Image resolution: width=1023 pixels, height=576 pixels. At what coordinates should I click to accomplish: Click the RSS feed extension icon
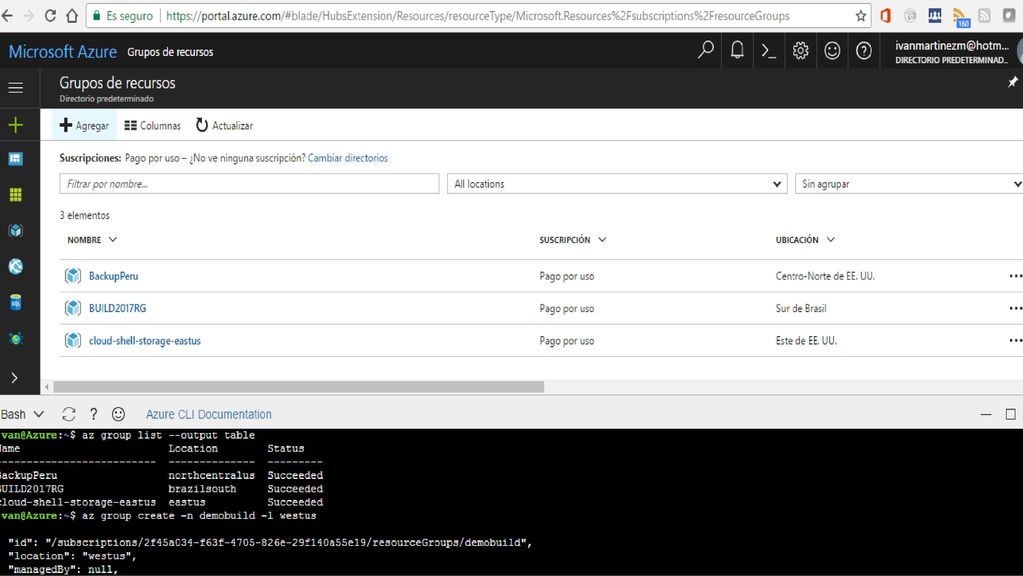click(960, 17)
